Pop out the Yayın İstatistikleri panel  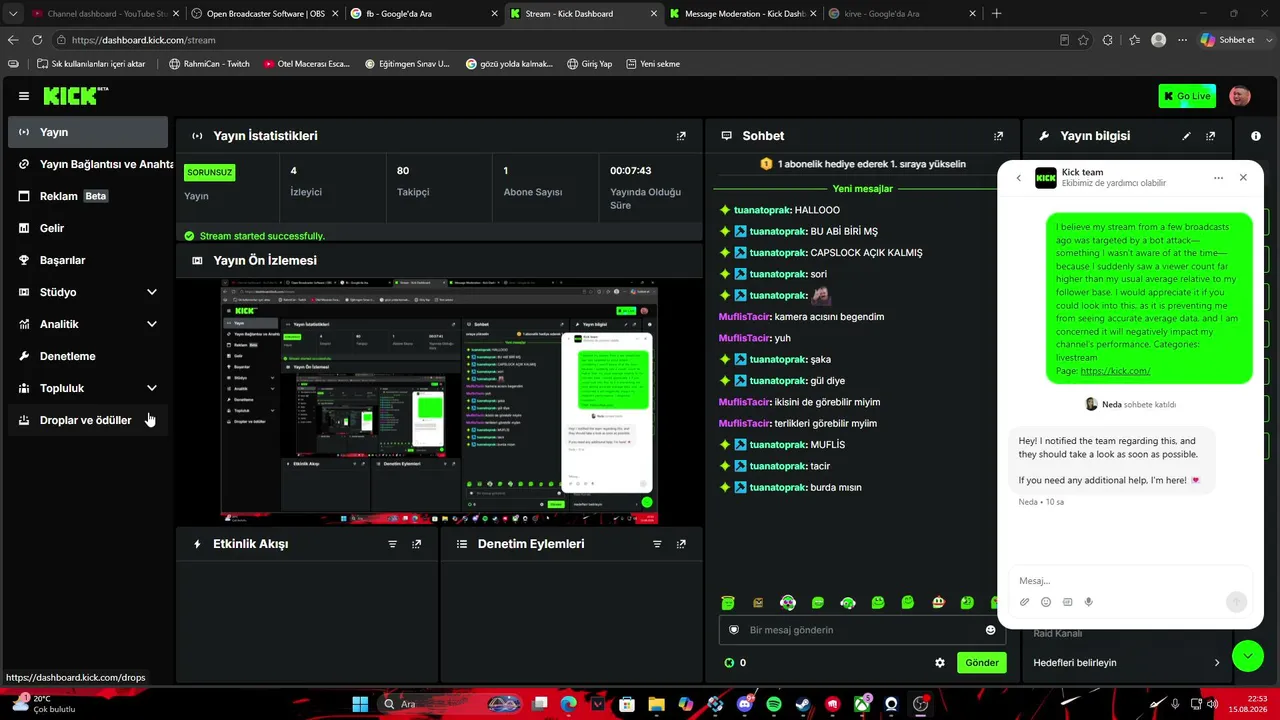pos(681,136)
